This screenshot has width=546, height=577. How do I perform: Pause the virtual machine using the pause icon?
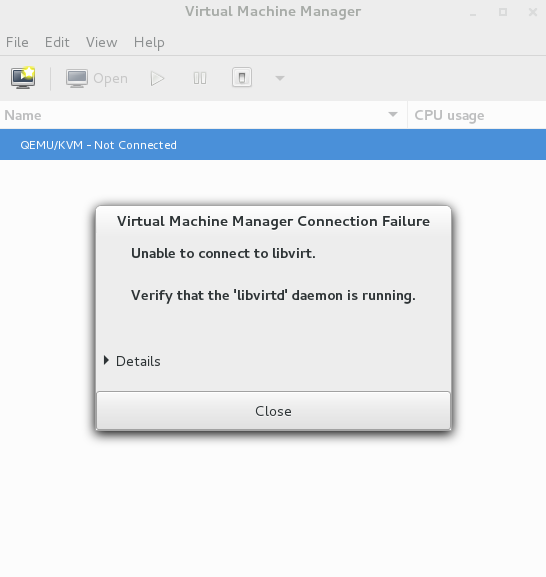200,78
